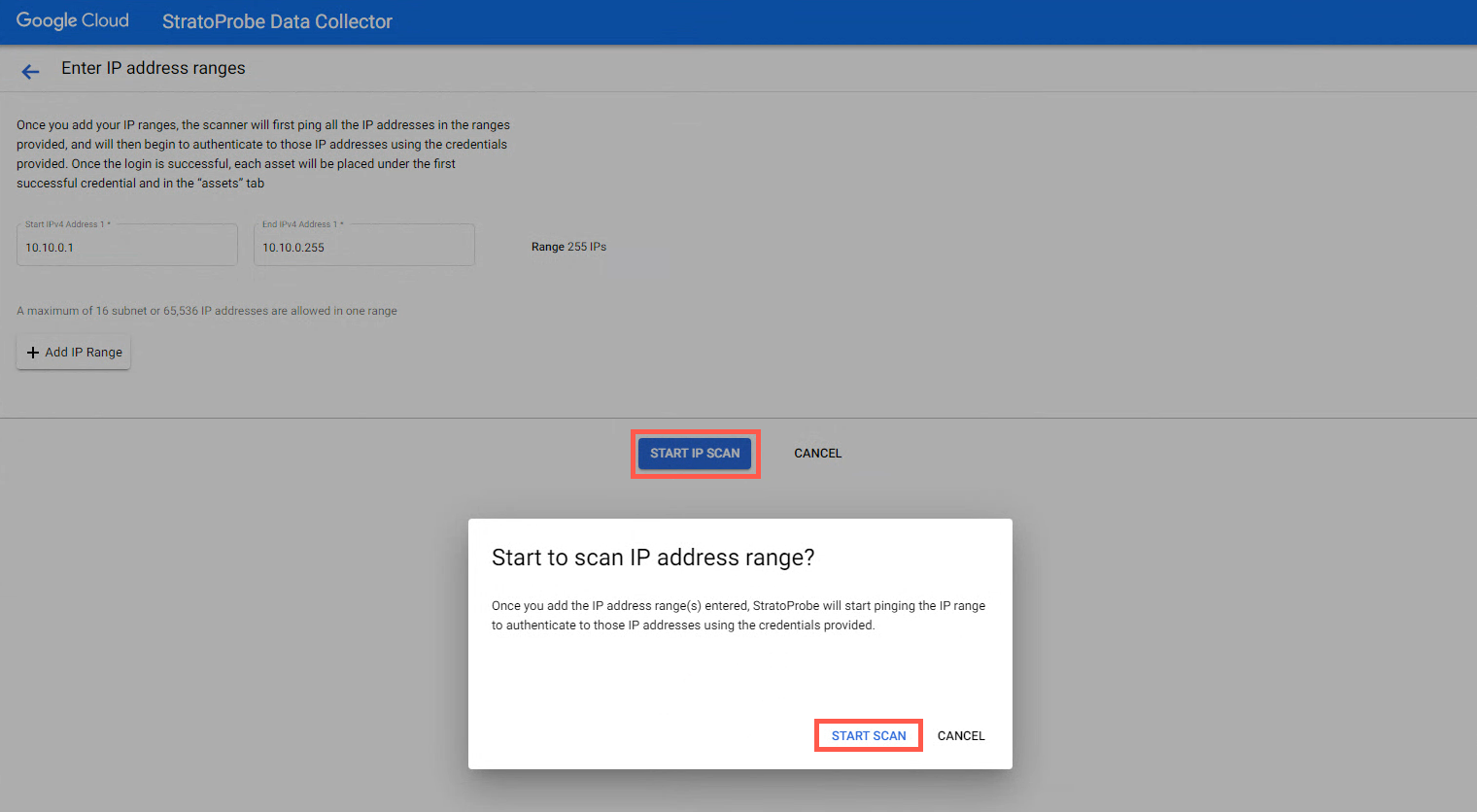Click the paragraph about scanner pinging IP addresses

(x=263, y=153)
